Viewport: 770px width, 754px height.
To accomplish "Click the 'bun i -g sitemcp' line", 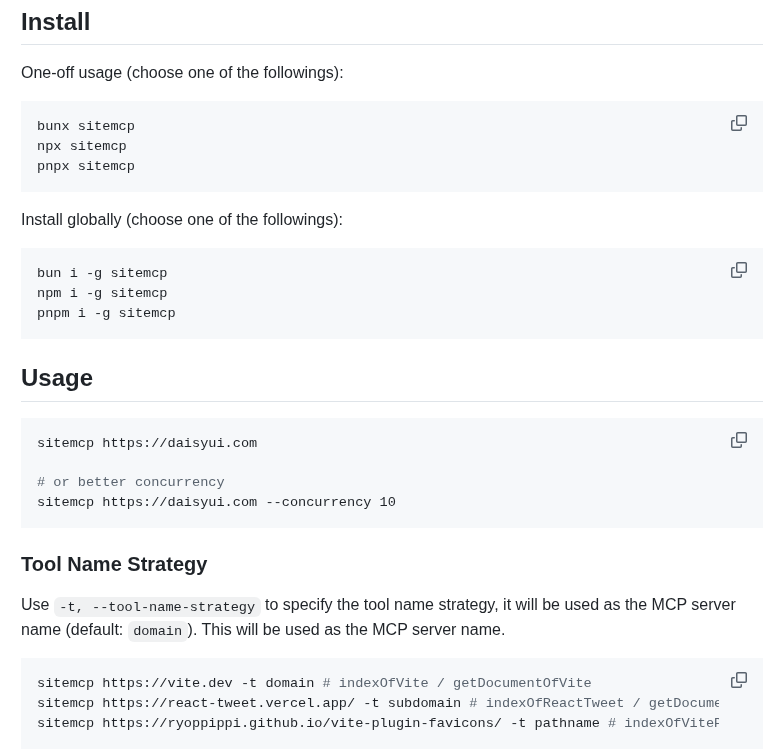I will coord(102,273).
